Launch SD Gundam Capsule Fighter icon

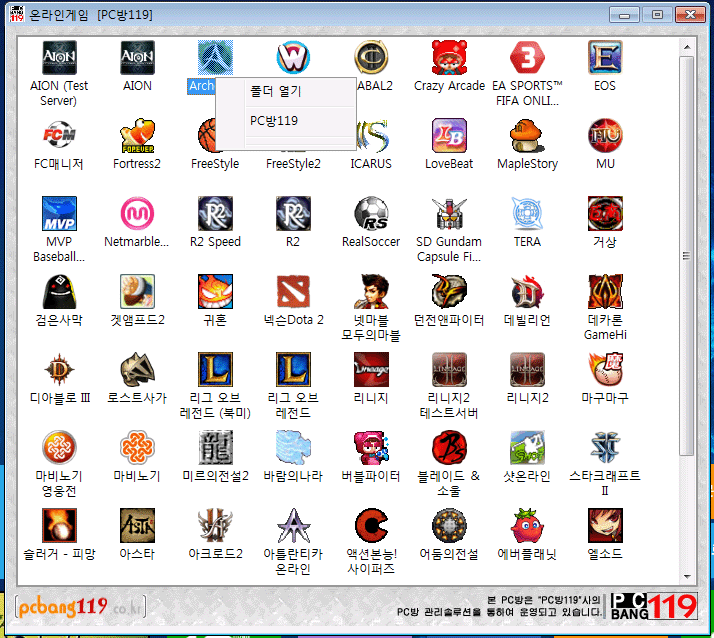coord(449,214)
